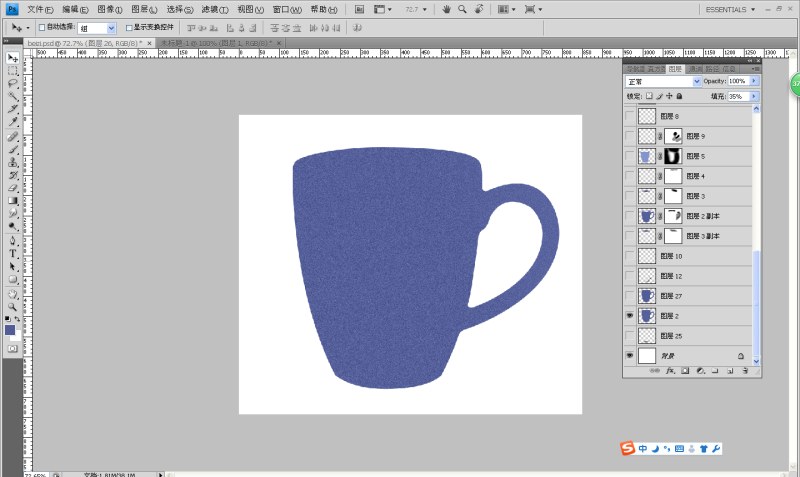Viewport: 800px width, 477px height.
Task: Select the Lasso tool
Action: 13,84
